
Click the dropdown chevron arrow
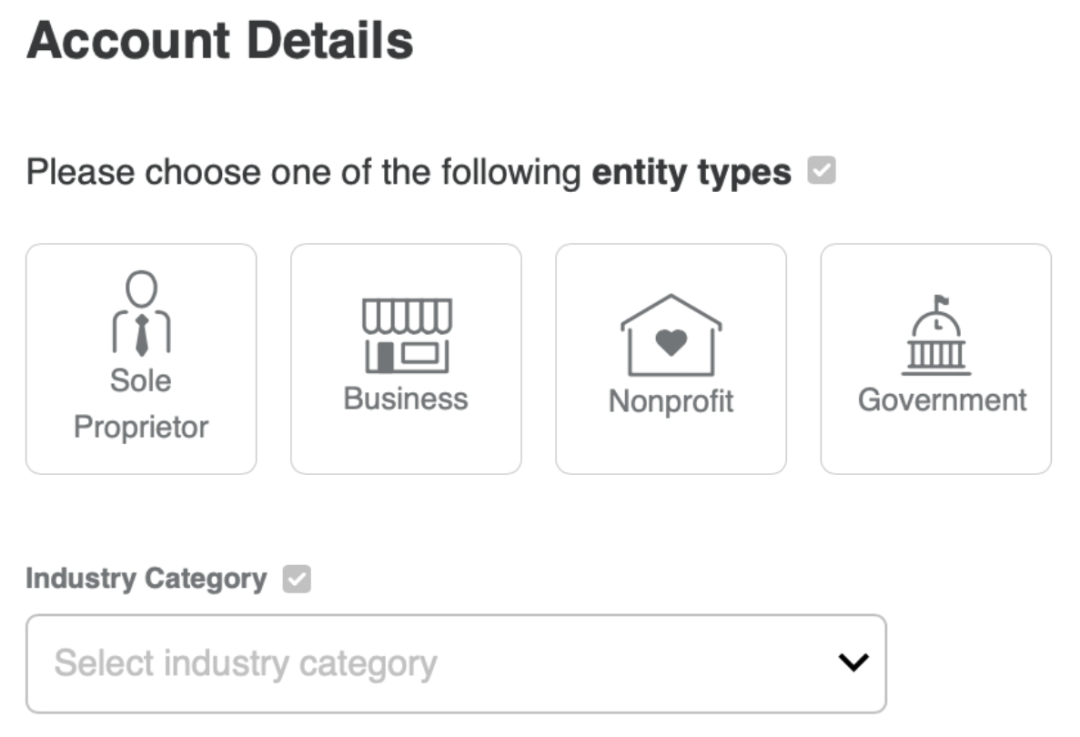(853, 662)
